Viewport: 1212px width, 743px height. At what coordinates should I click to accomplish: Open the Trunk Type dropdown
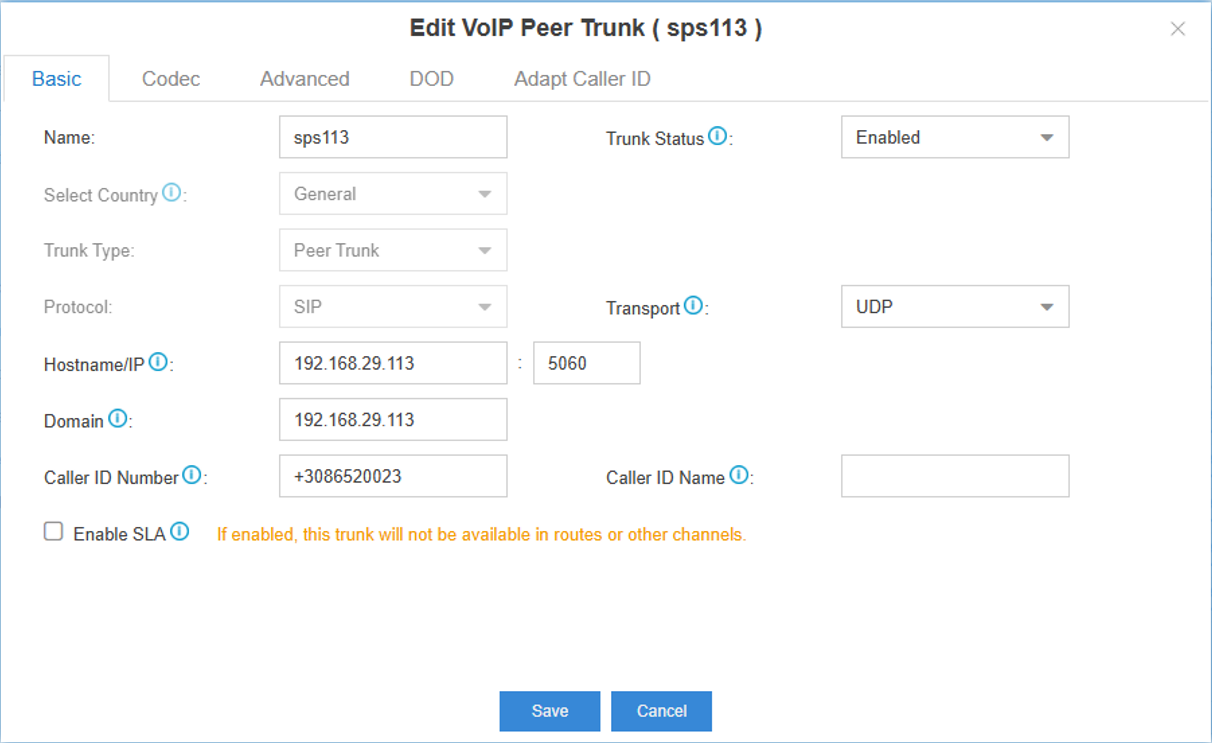[393, 250]
